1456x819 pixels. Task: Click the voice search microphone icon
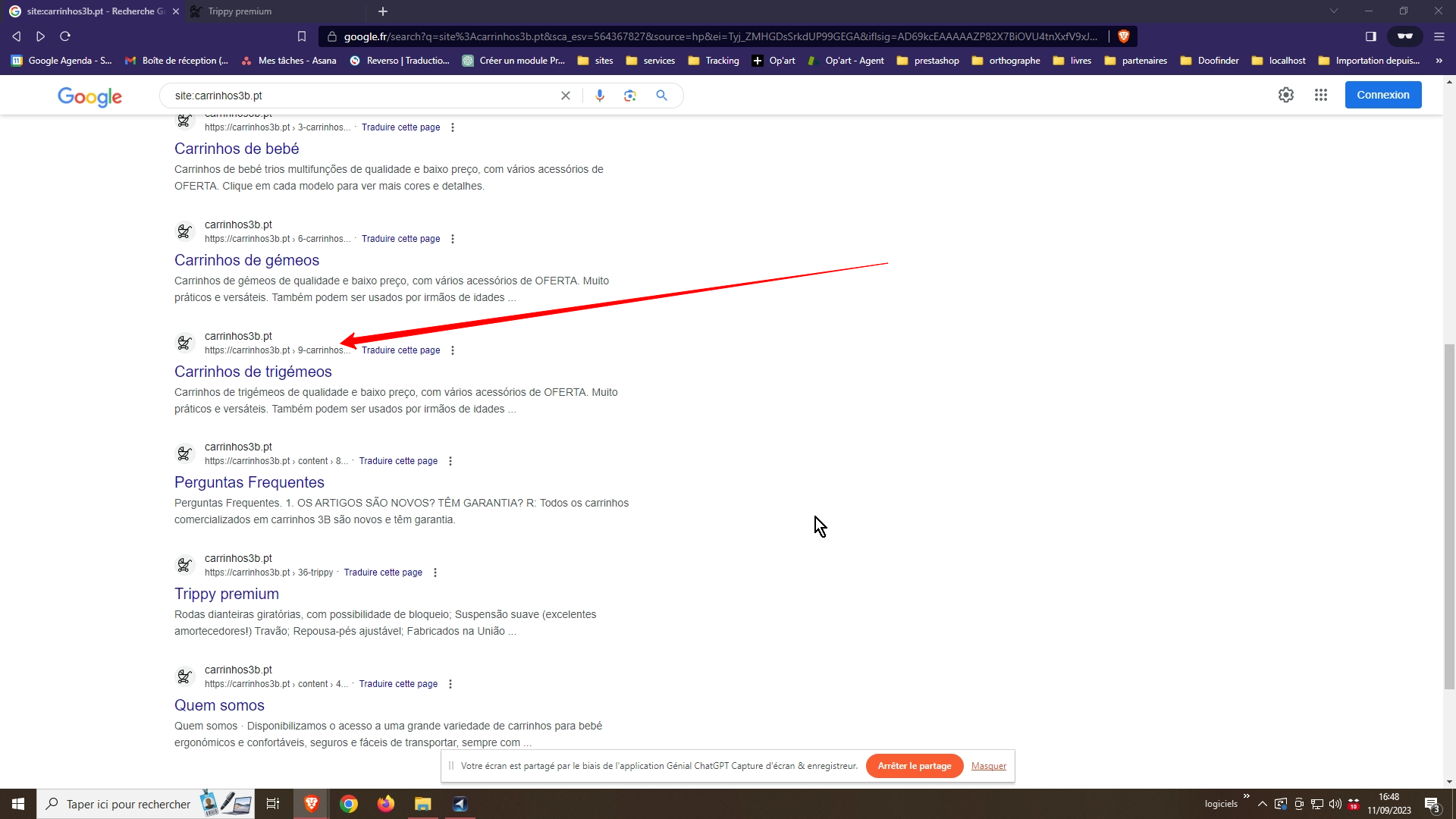(599, 96)
